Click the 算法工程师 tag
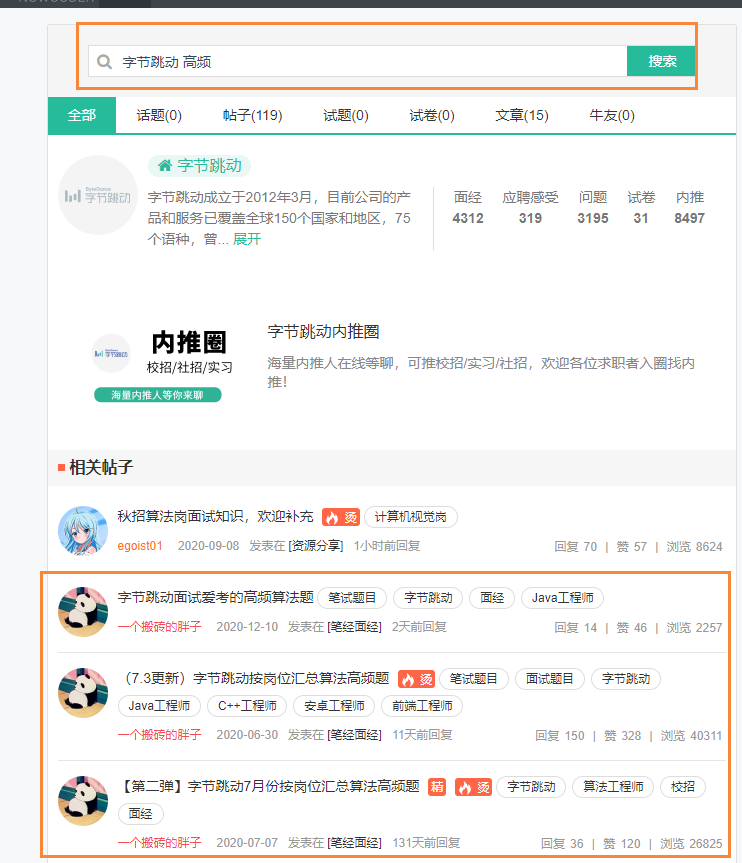 coord(613,787)
